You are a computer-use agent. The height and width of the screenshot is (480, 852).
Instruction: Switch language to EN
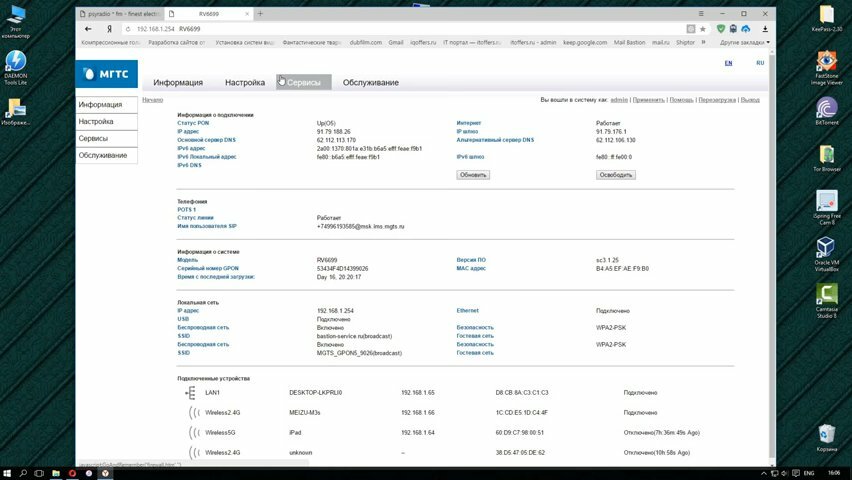click(x=728, y=63)
